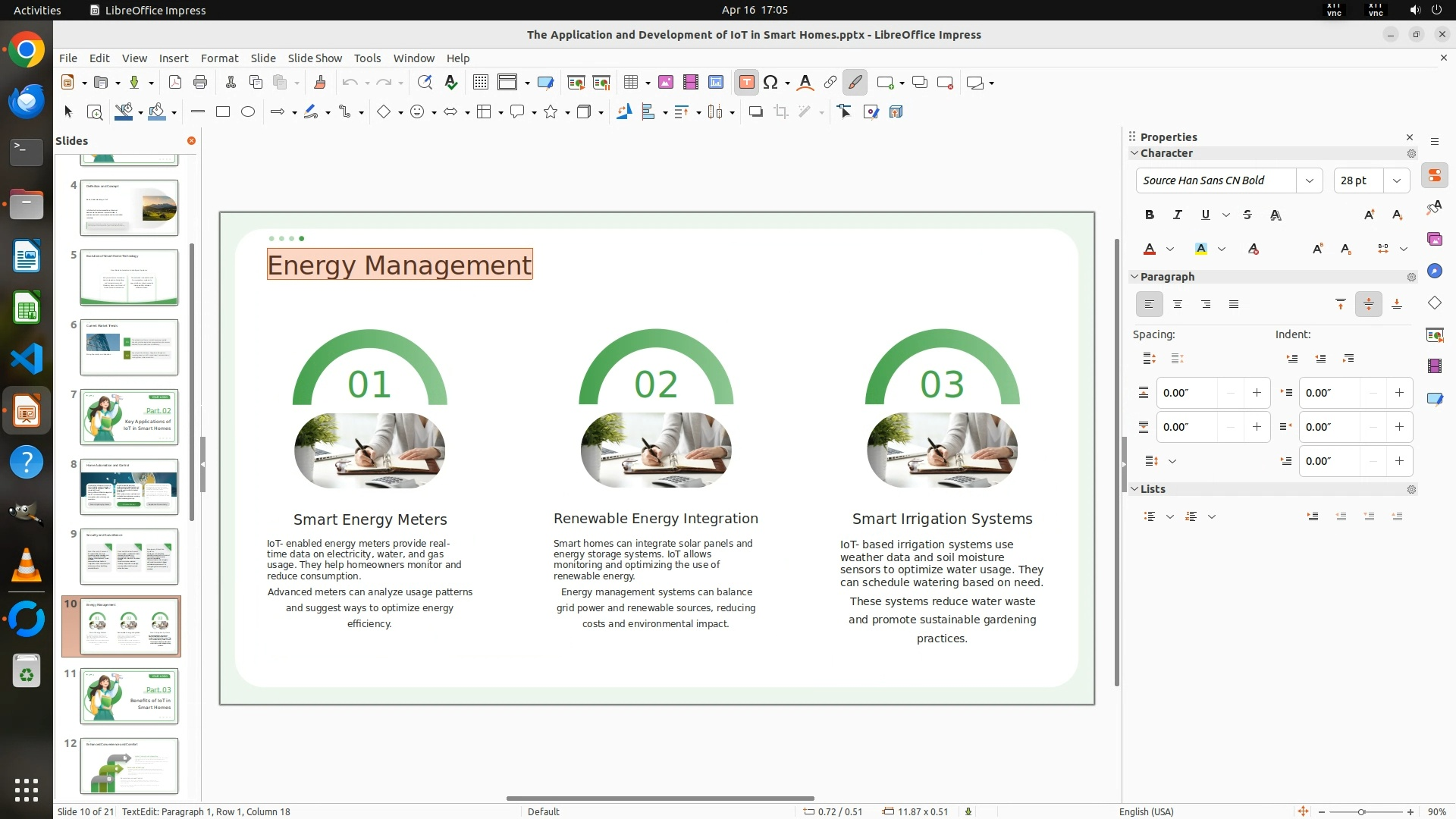Increase above paragraph spacing with plus

pos(1257,393)
